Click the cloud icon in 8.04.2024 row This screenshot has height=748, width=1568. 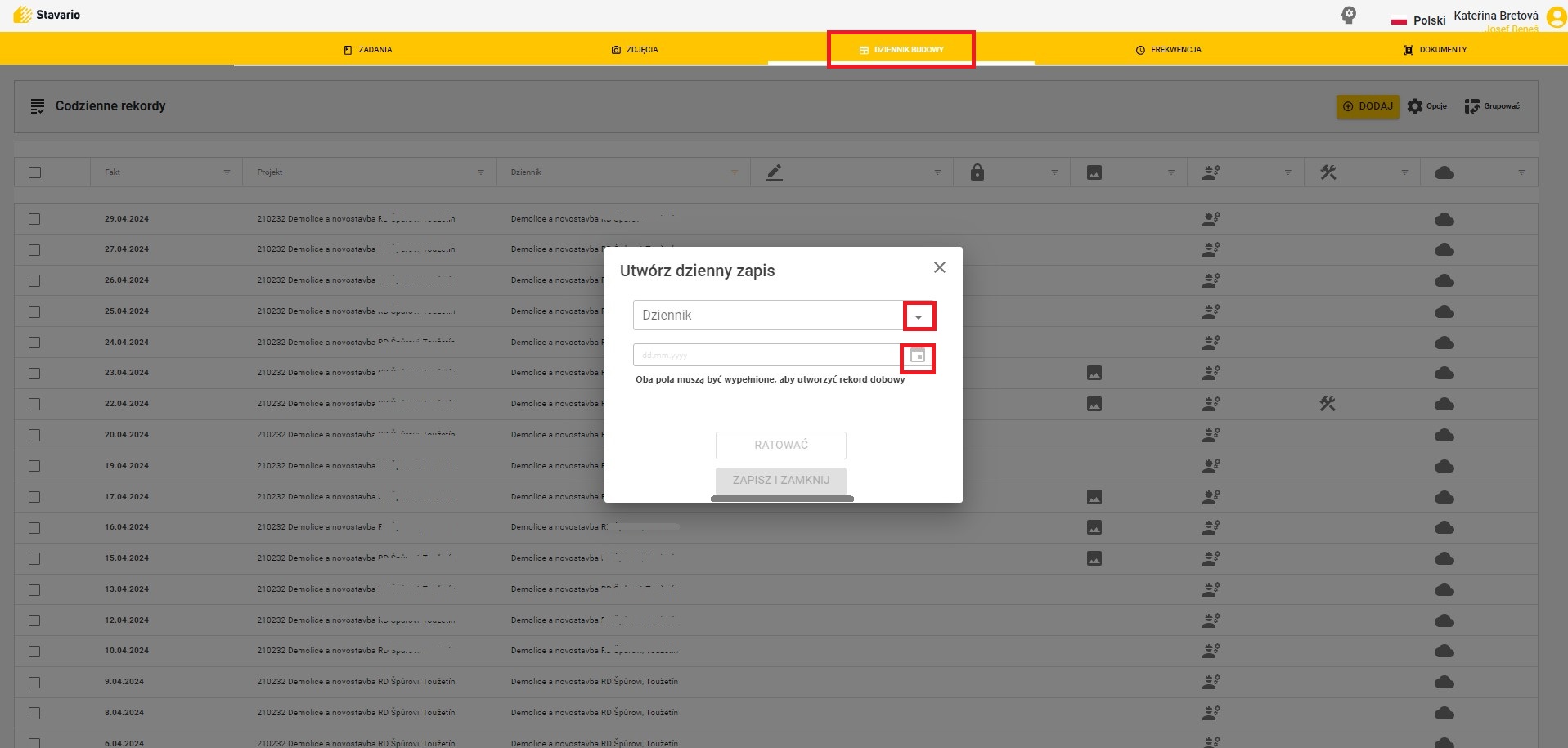coord(1444,713)
